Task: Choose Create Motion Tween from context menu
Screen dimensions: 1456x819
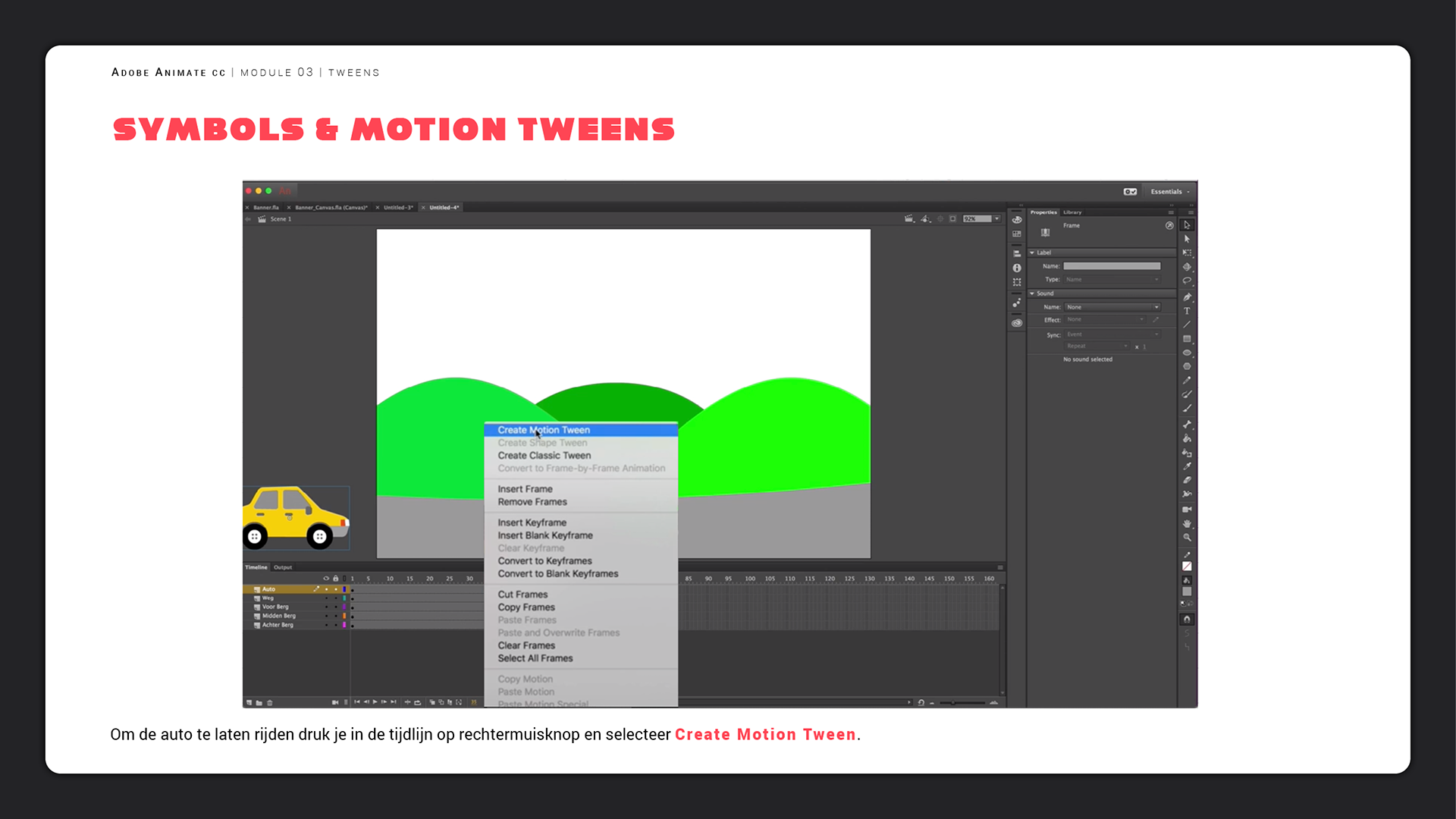Action: pos(543,430)
